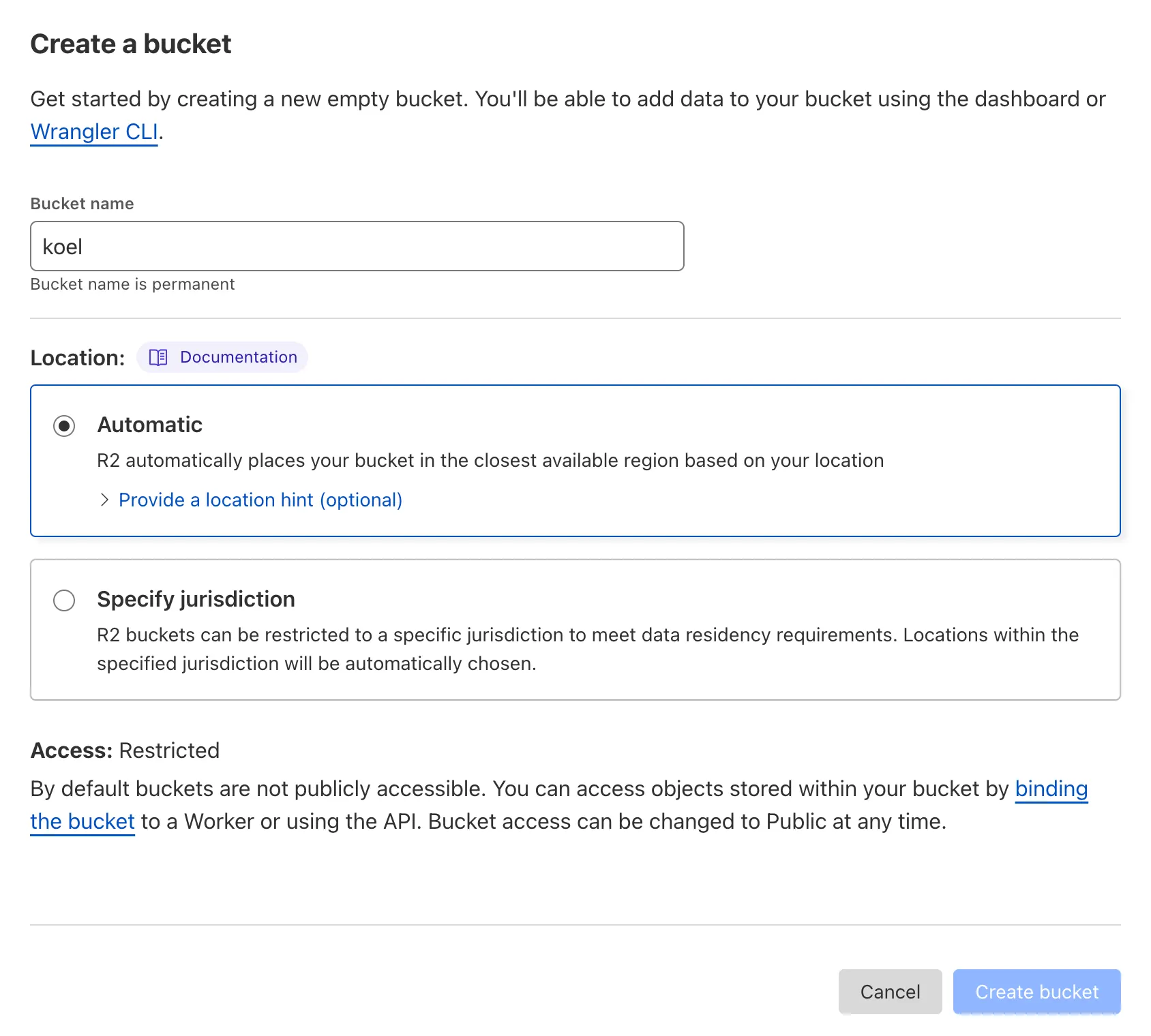The image size is (1151, 1036).
Task: Click the R2 automatic placement description
Action: coord(490,461)
